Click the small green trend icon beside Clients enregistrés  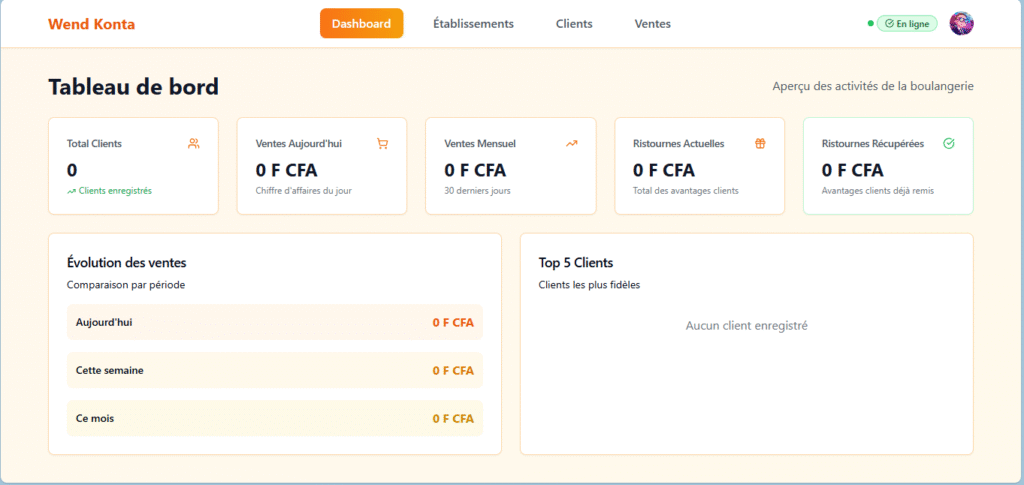(71, 190)
